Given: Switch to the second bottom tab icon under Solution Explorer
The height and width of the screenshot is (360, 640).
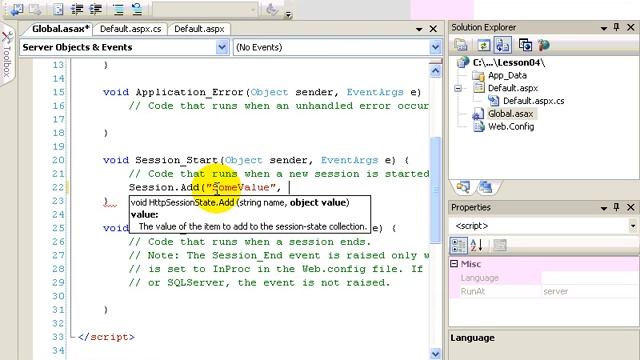Looking at the screenshot, I should click(485, 187).
